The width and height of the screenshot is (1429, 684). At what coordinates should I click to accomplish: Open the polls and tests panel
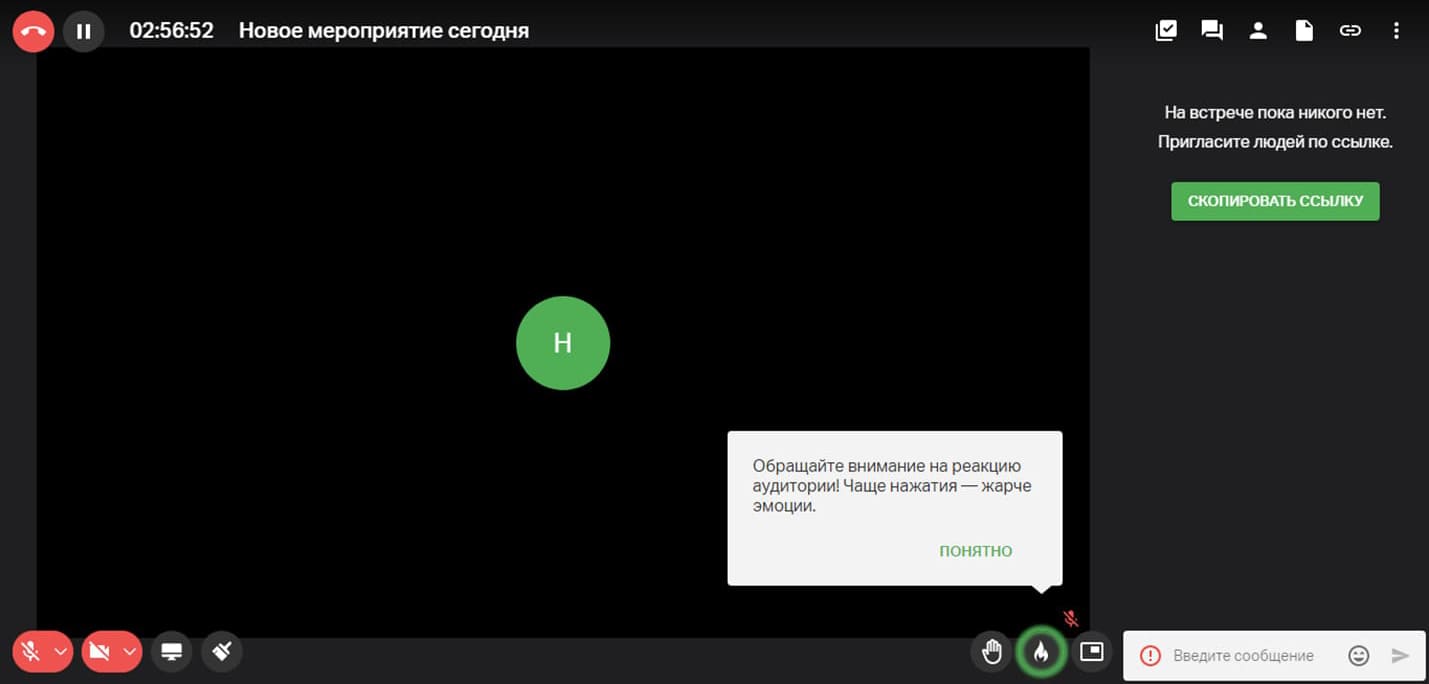coord(1166,31)
